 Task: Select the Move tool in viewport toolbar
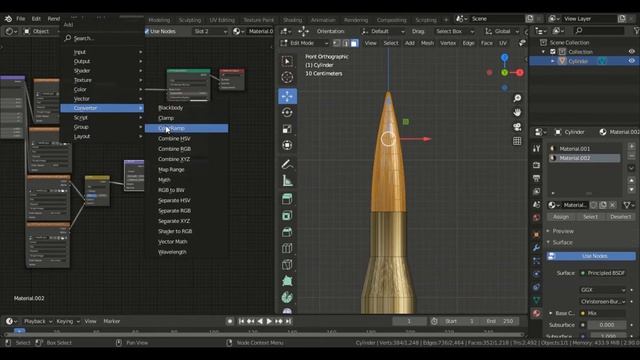point(287,96)
